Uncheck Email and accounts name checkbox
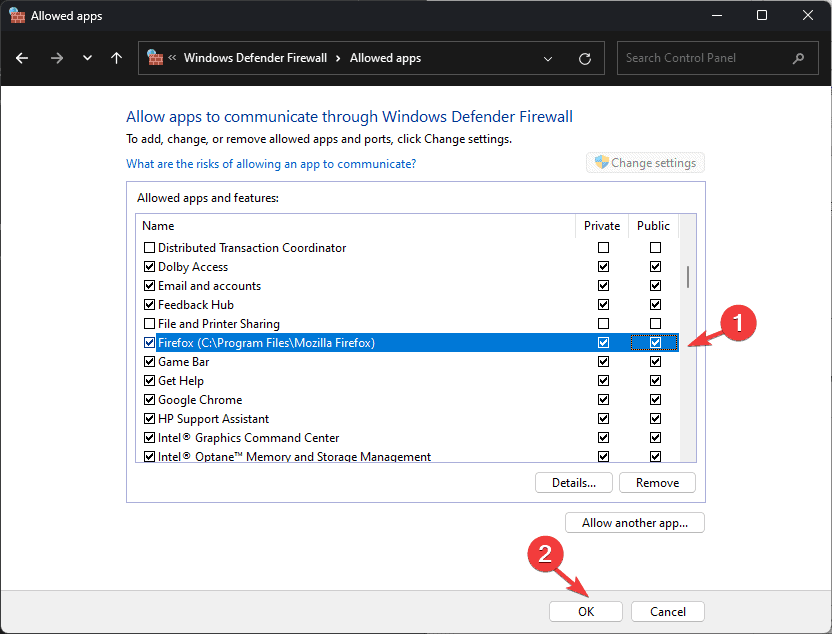The width and height of the screenshot is (832, 634). 150,285
